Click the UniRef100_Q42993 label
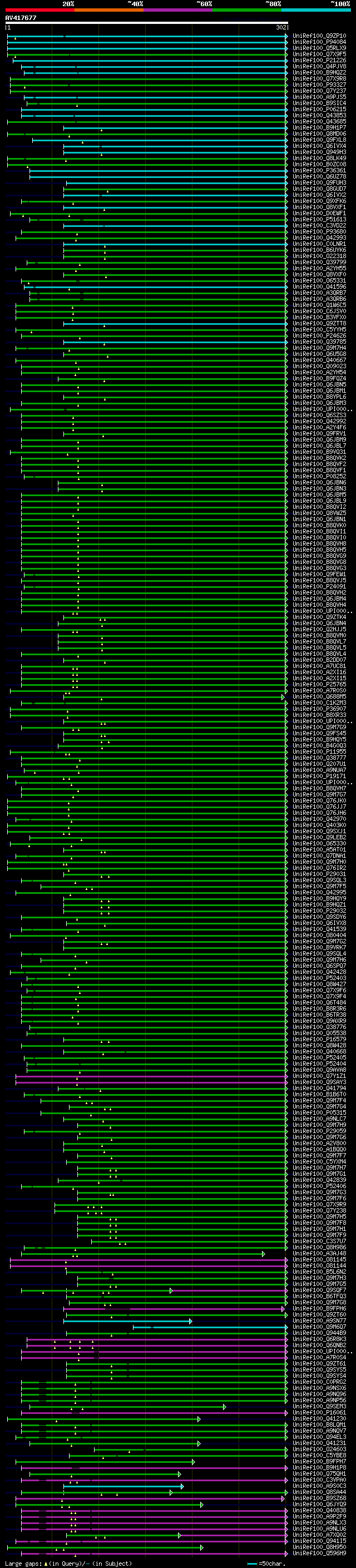Viewport: 356px width, 1568px height. point(319,238)
